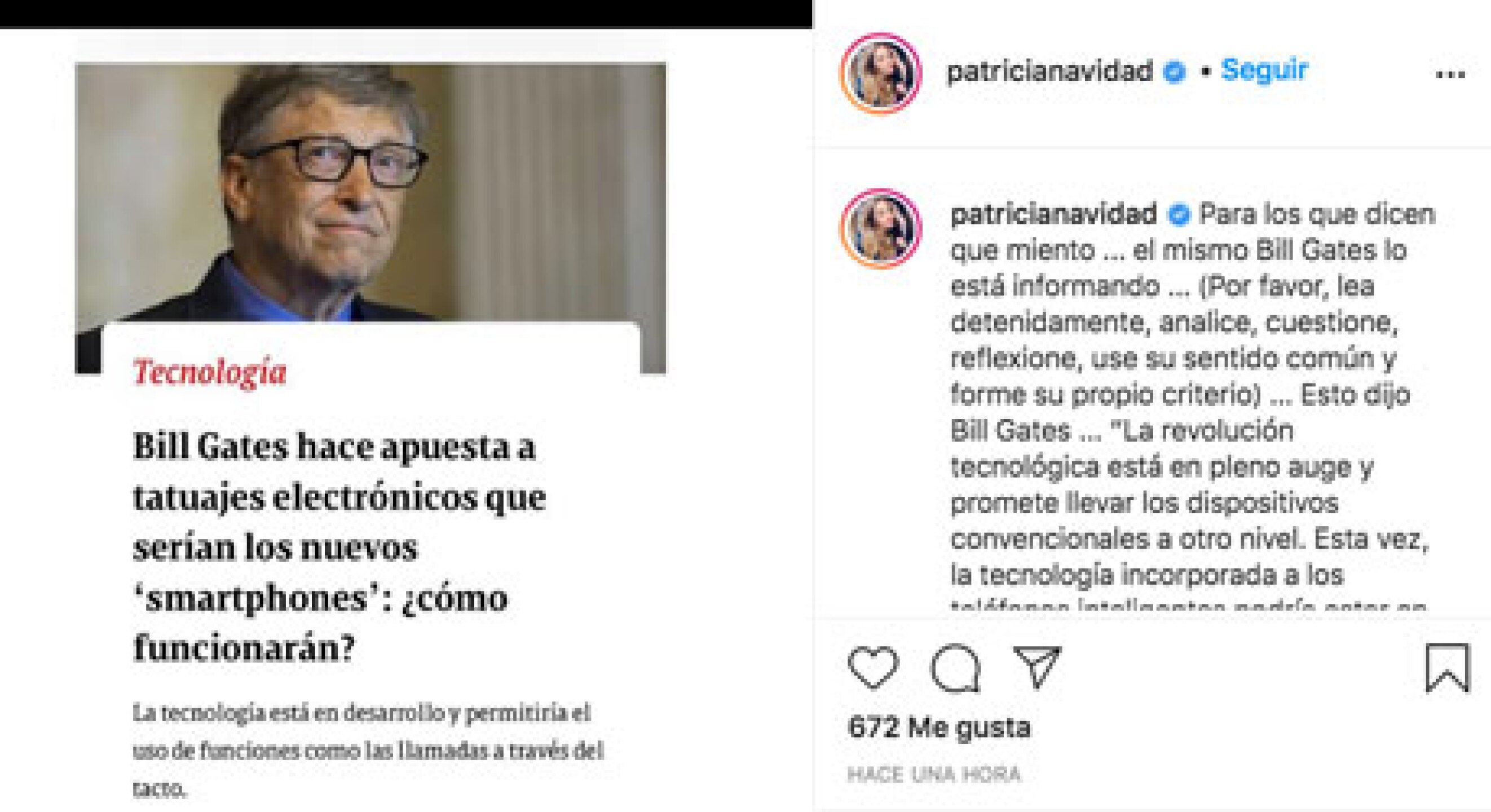The height and width of the screenshot is (812, 1491).
Task: Click patricianavidad username in the caption
Action: 1053,215
